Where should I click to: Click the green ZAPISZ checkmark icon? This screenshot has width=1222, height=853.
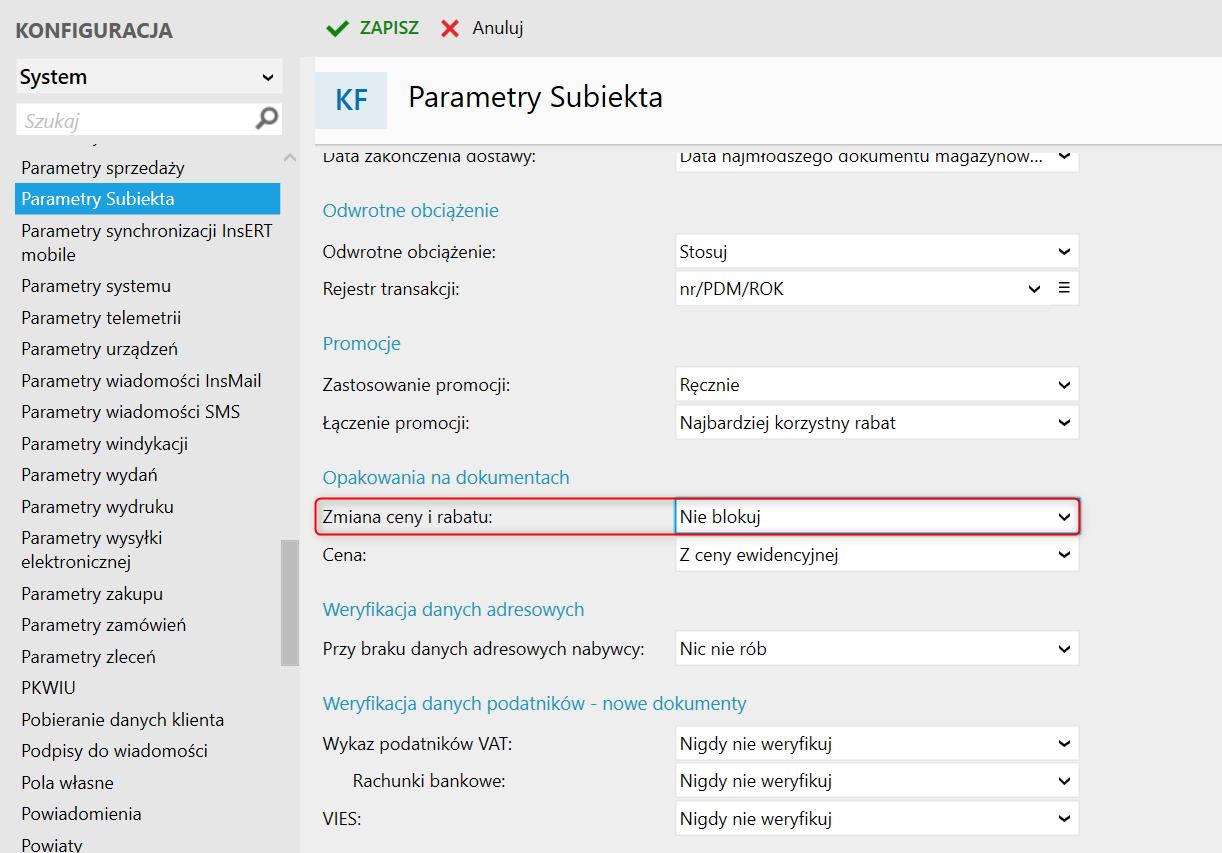(x=338, y=28)
